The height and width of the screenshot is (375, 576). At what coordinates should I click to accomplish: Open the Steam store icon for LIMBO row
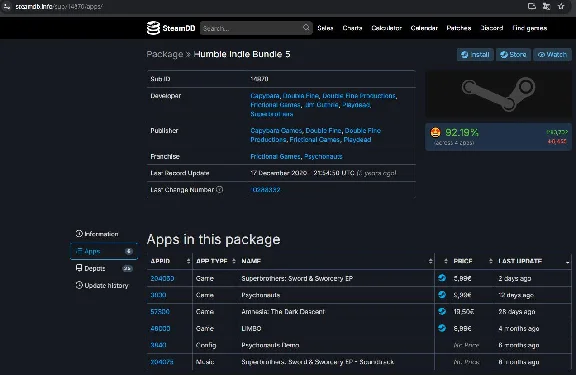coord(442,328)
